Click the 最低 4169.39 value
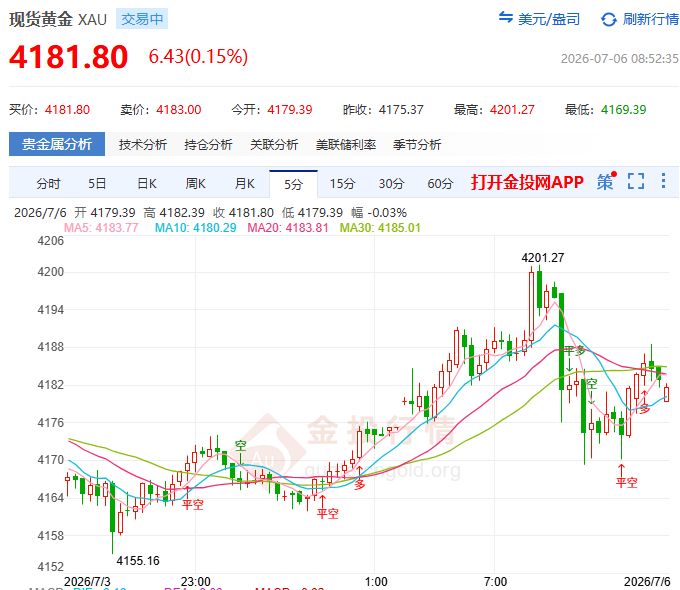This screenshot has width=680, height=590. pyautogui.click(x=624, y=110)
